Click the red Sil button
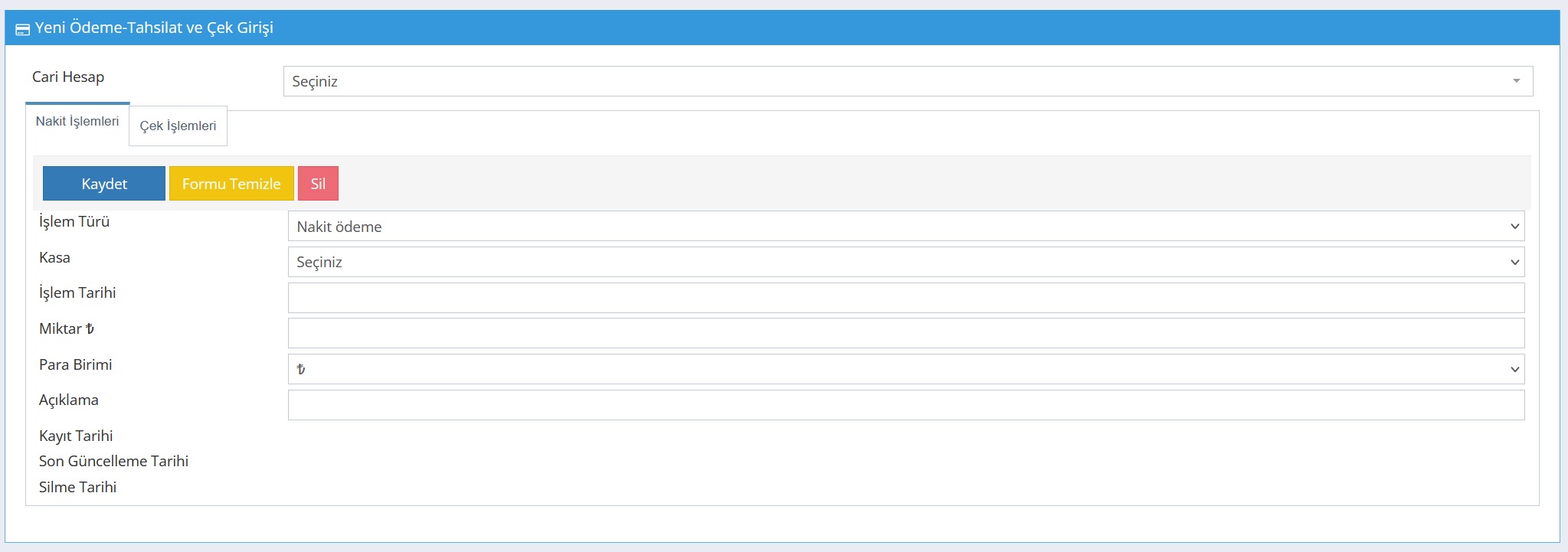This screenshot has height=552, width=1568. (x=318, y=184)
